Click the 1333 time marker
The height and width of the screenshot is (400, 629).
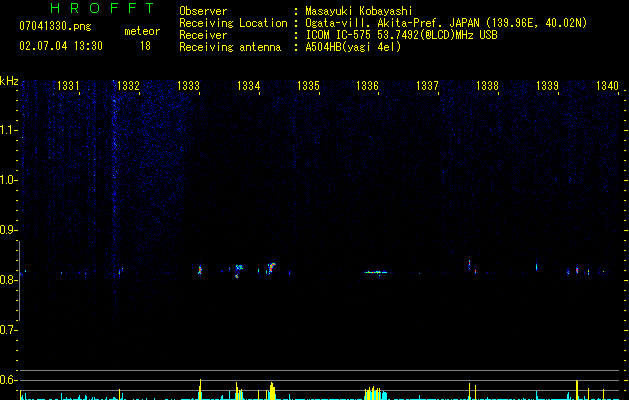[x=188, y=86]
